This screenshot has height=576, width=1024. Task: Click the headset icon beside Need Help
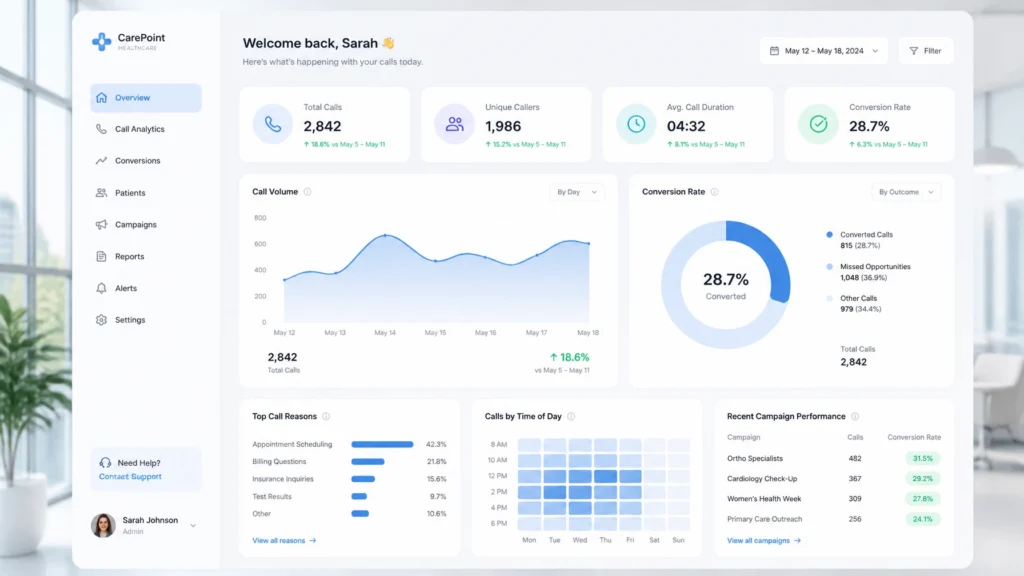coord(105,463)
